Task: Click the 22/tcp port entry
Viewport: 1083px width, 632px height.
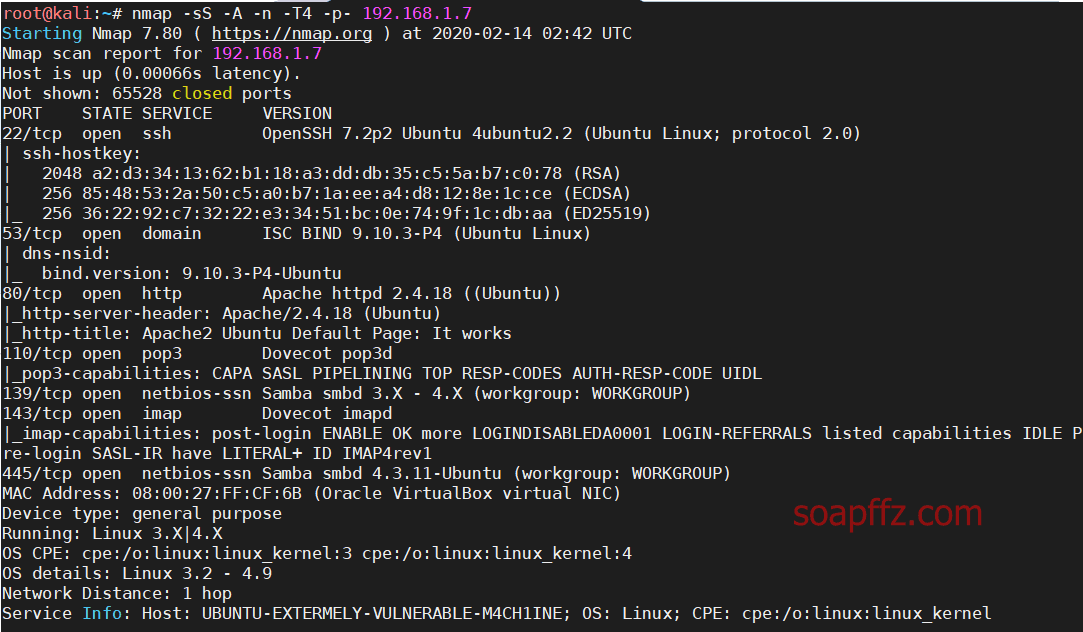Action: coord(32,133)
